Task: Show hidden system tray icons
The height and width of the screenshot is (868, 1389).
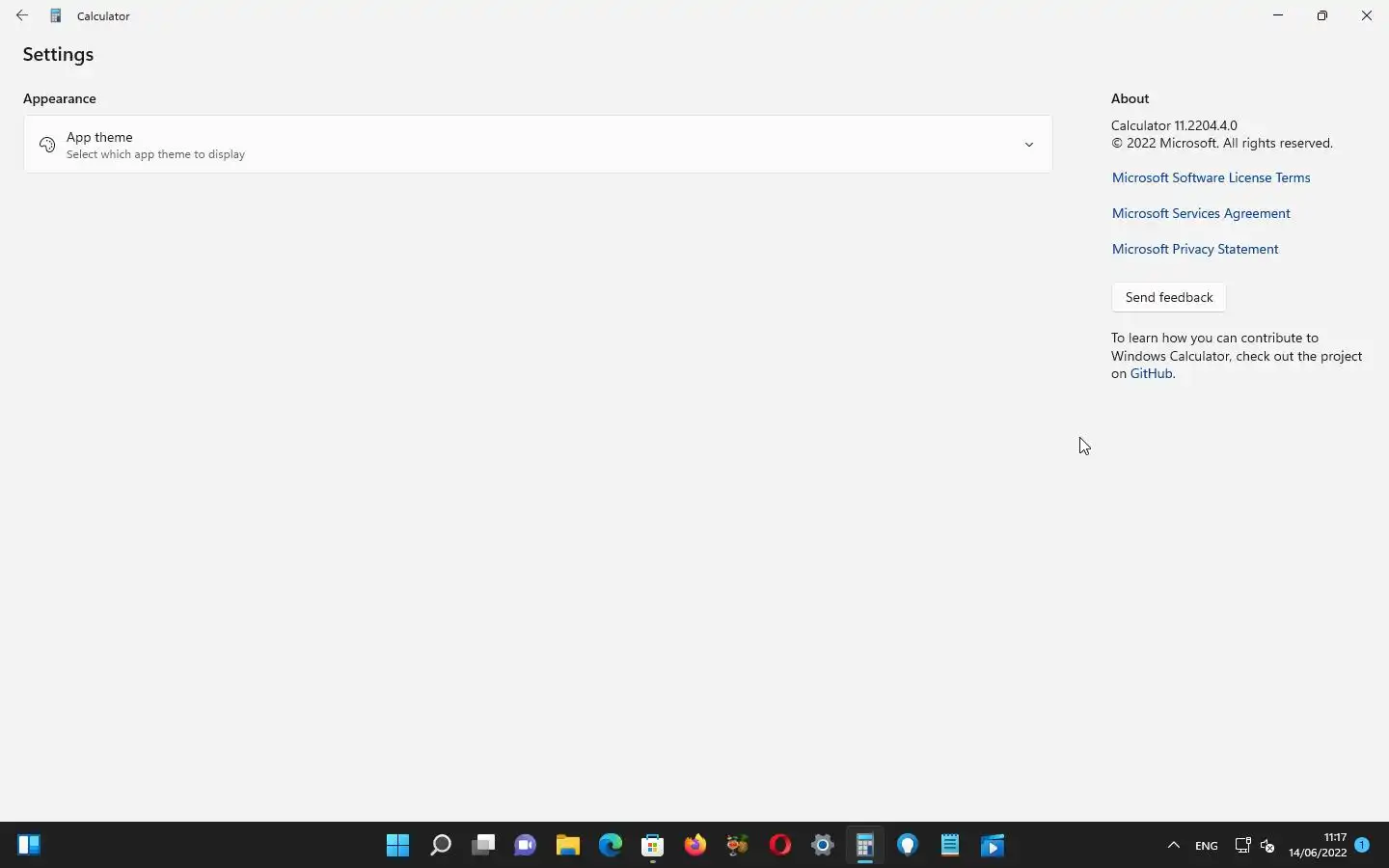Action: coord(1174,846)
